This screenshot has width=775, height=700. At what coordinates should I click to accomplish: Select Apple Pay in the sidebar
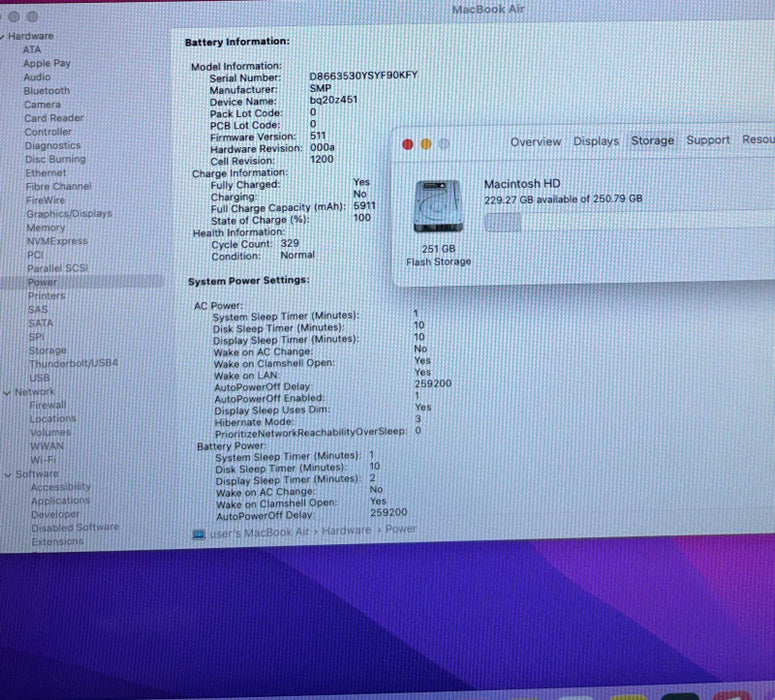[x=47, y=63]
